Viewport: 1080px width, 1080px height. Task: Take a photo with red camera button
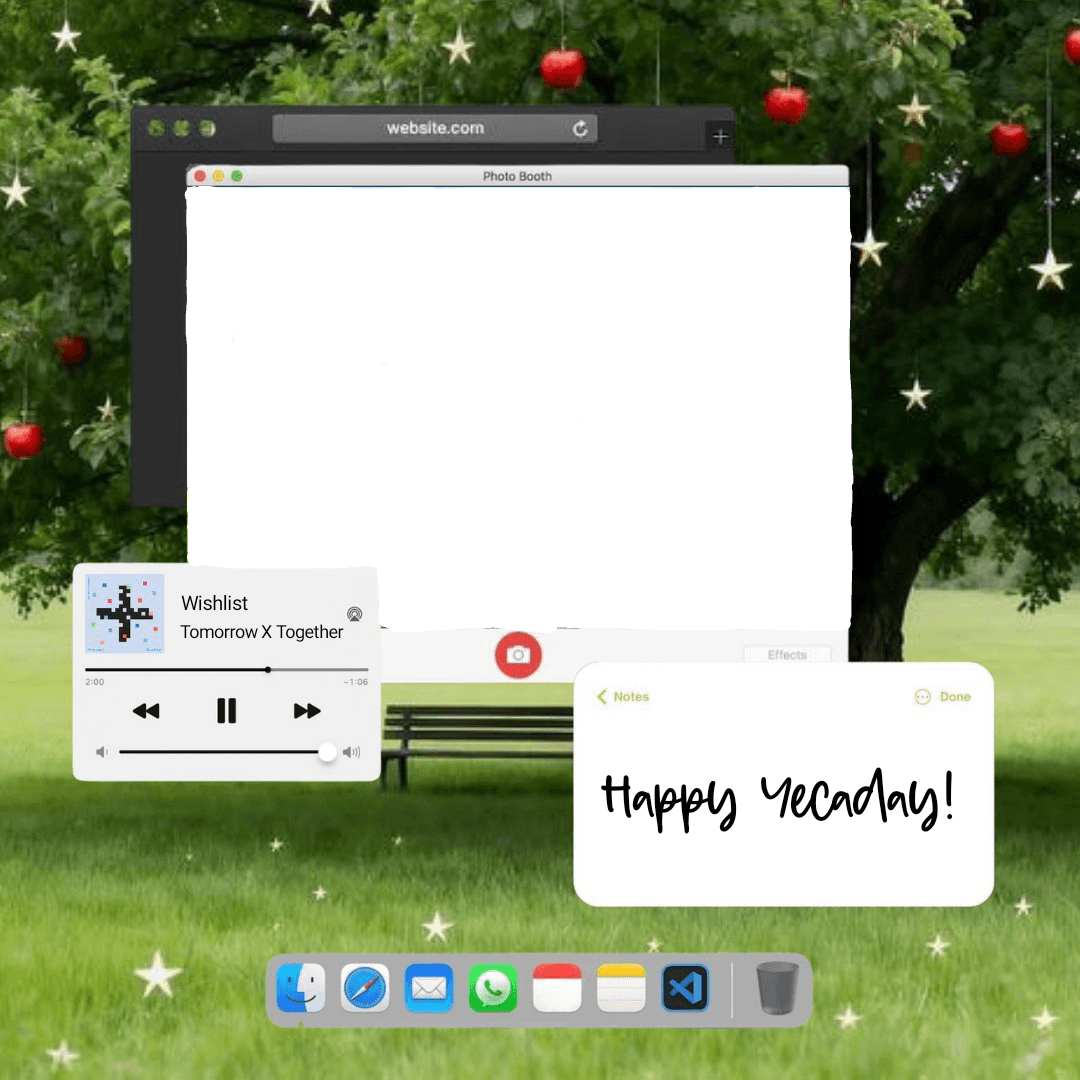518,654
